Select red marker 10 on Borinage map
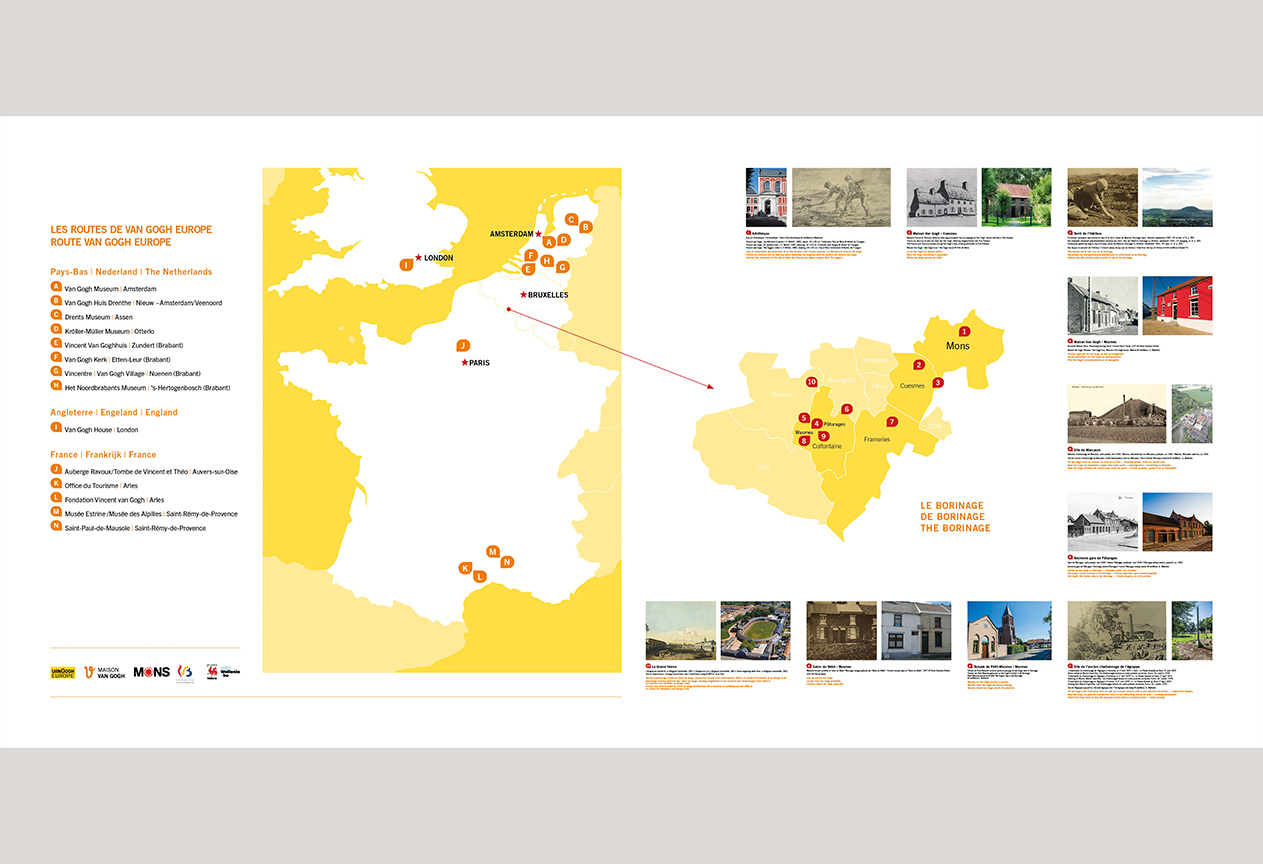The image size is (1263, 864). (812, 382)
